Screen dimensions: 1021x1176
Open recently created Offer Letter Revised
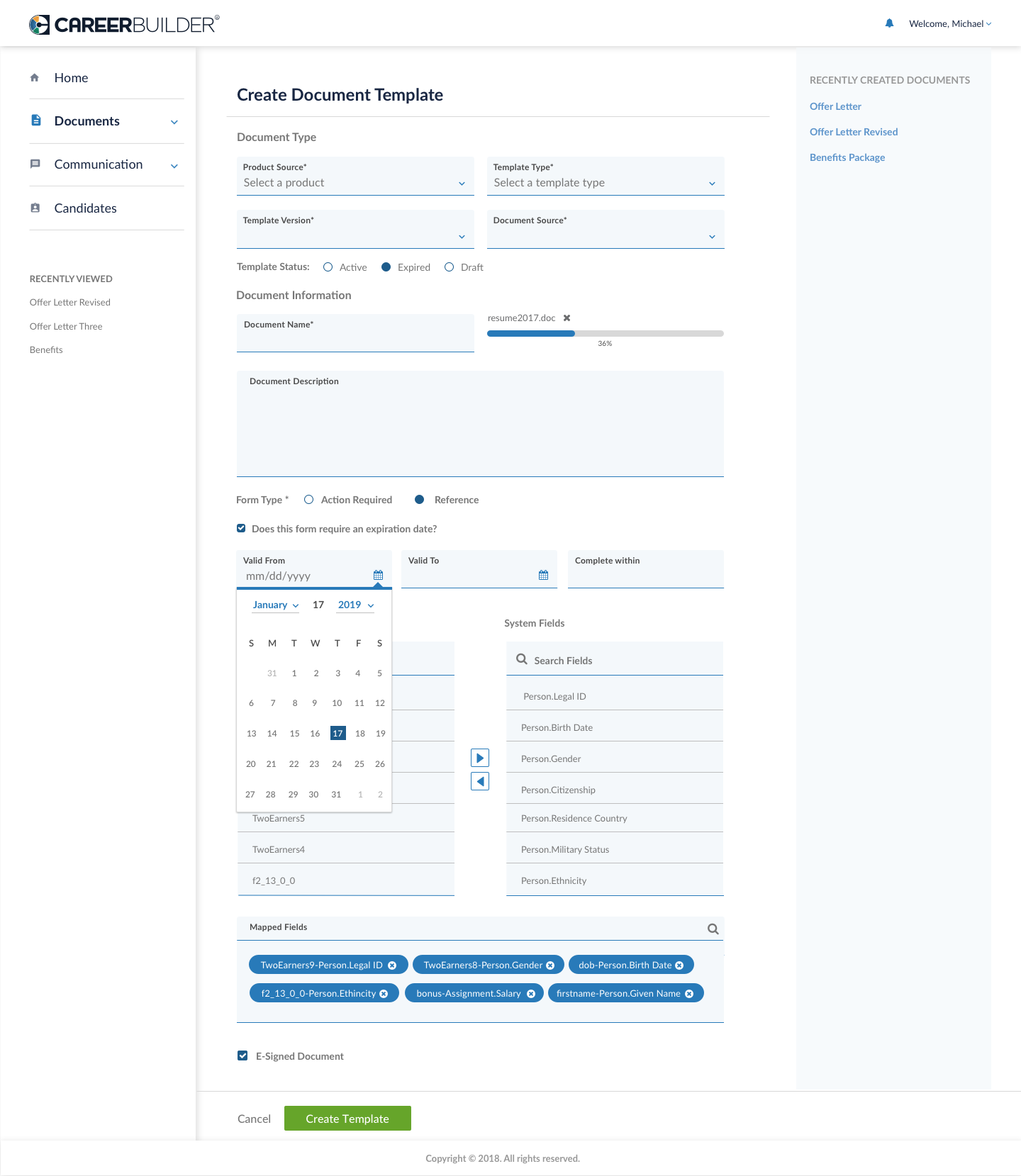point(854,132)
